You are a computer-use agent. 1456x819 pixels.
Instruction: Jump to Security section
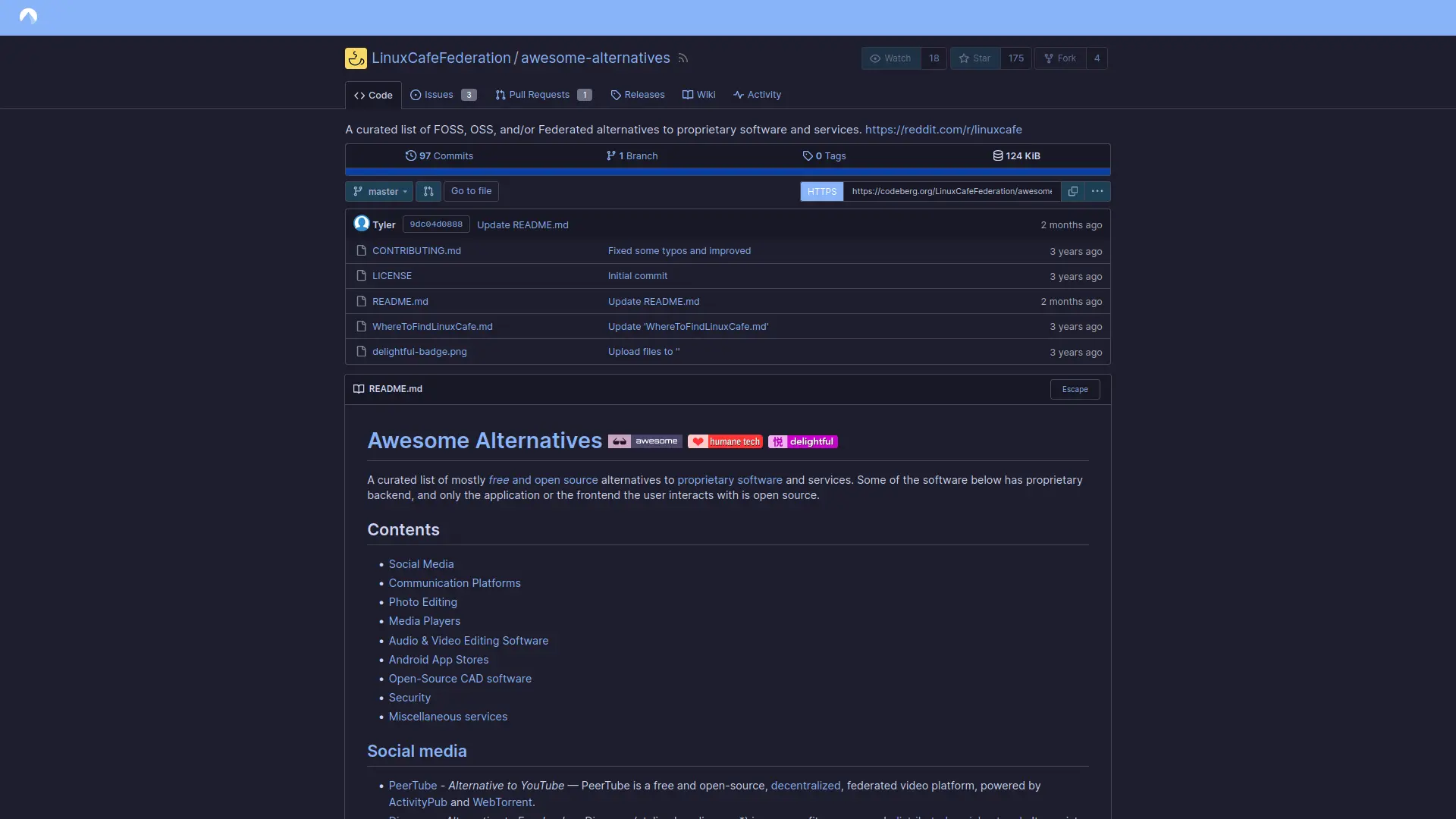click(409, 698)
